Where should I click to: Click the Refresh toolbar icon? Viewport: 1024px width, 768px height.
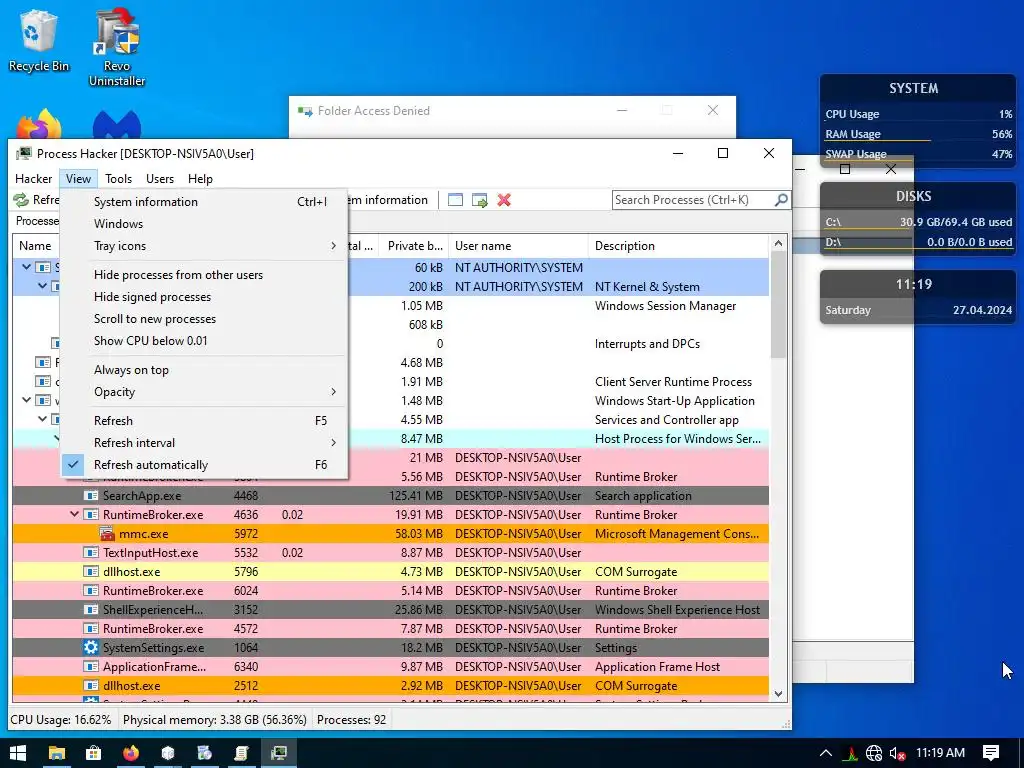[x=22, y=200]
